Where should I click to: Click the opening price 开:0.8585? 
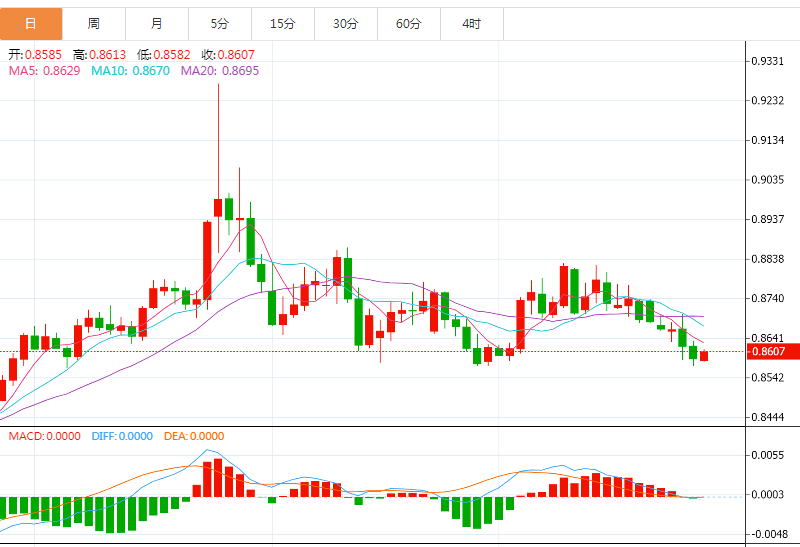tap(35, 55)
